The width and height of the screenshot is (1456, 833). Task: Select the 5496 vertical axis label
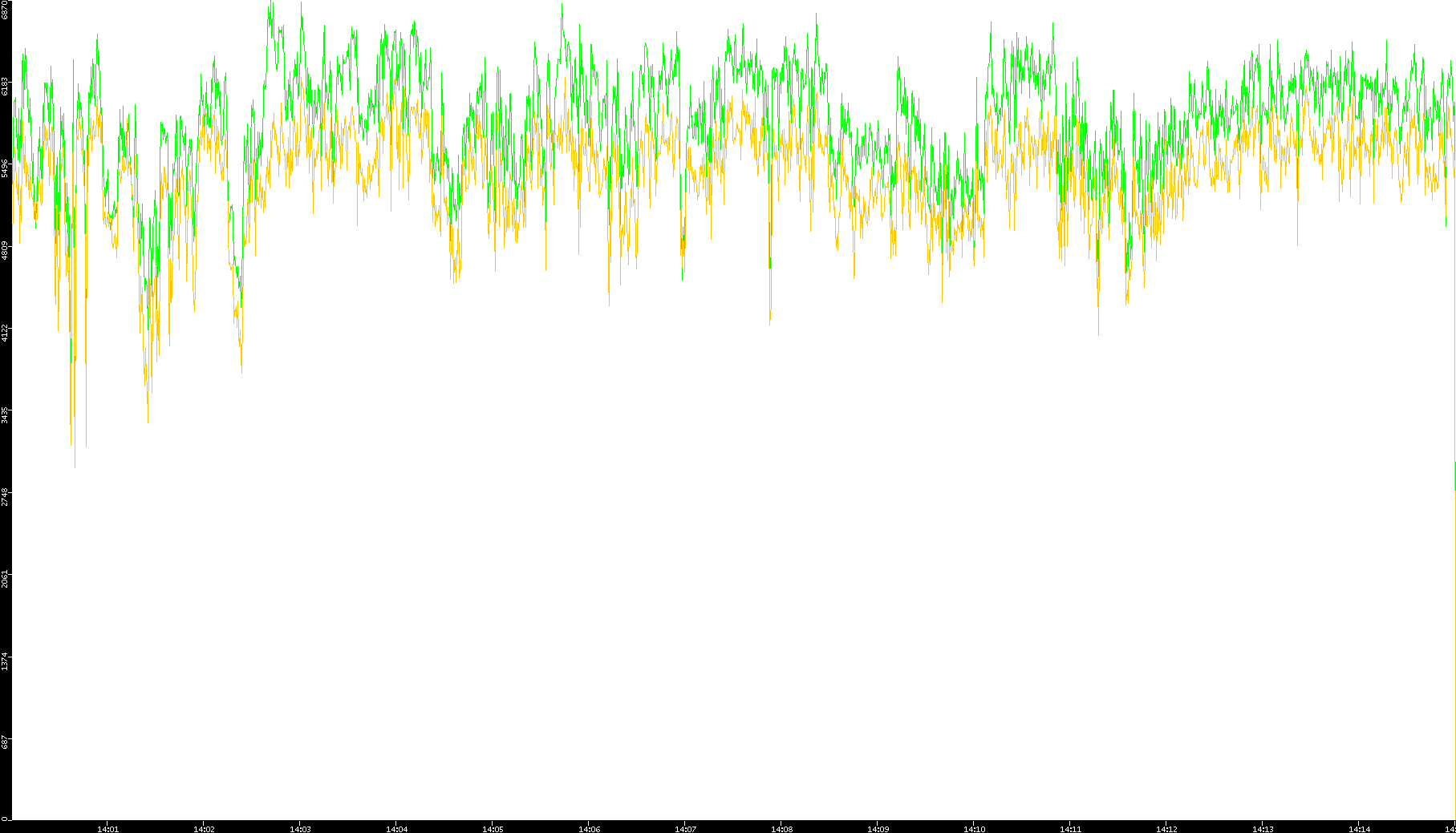point(6,168)
